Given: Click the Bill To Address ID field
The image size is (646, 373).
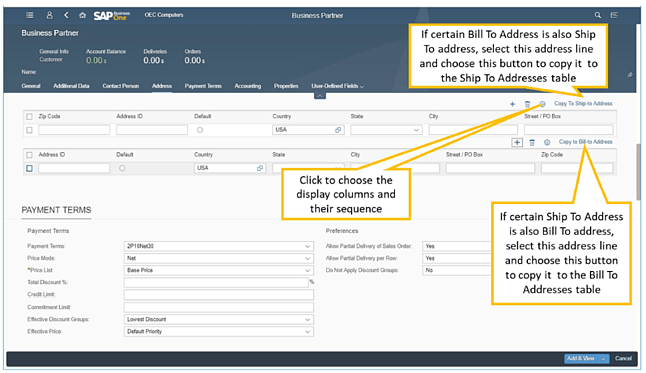Looking at the screenshot, I should (152, 130).
